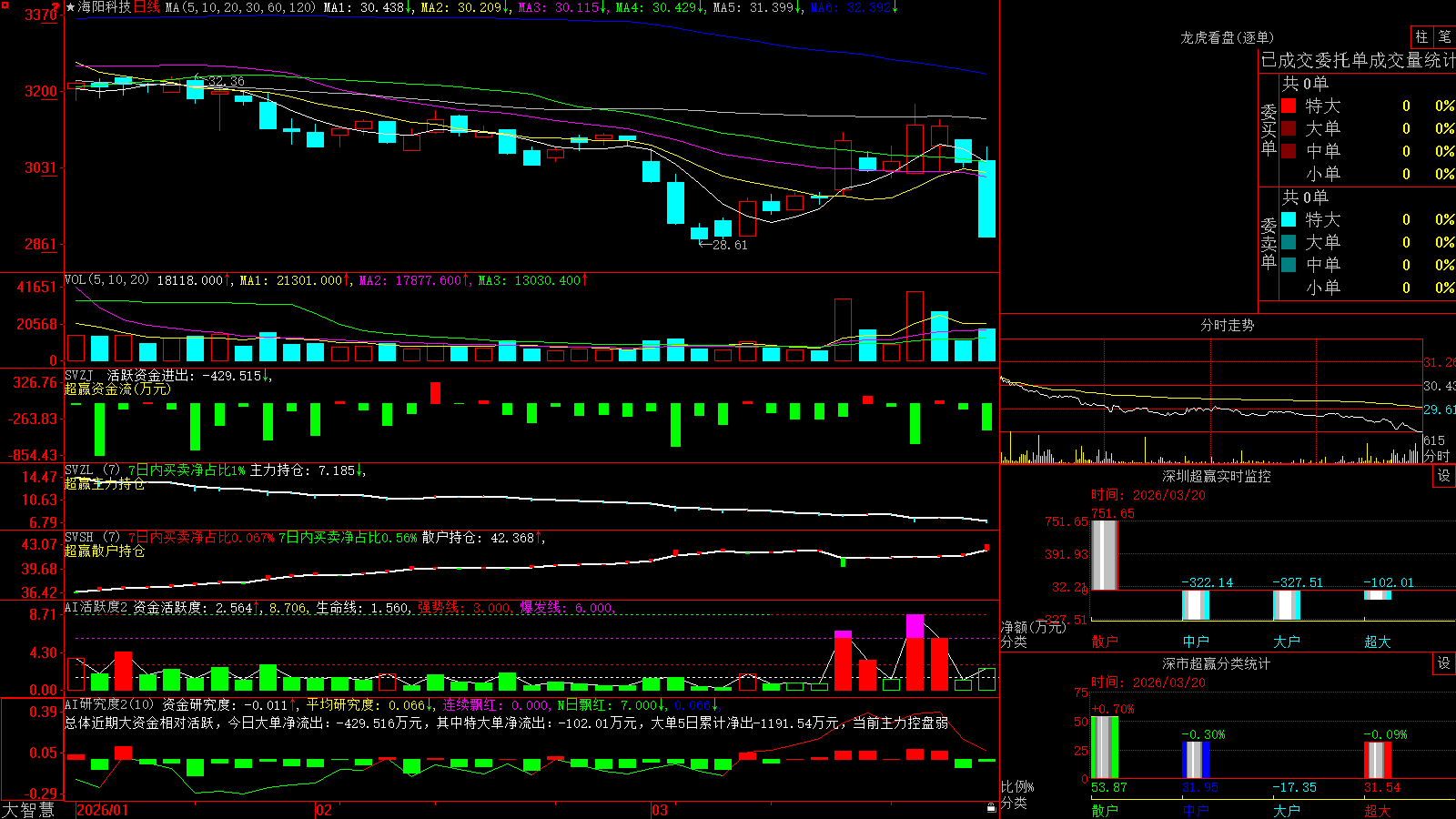The width and height of the screenshot is (1456, 819).
Task: Switch order view to 柱 bar mode
Action: pos(1421,36)
